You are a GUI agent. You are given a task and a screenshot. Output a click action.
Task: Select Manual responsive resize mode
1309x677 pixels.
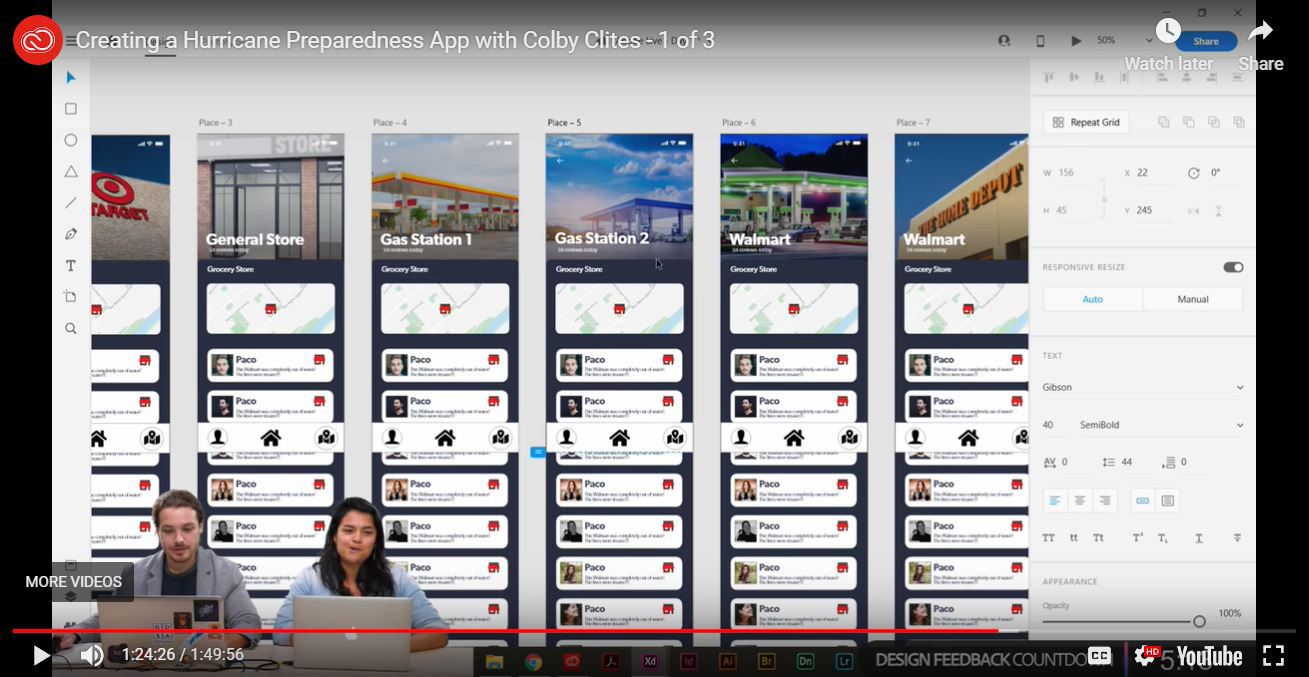point(1193,299)
